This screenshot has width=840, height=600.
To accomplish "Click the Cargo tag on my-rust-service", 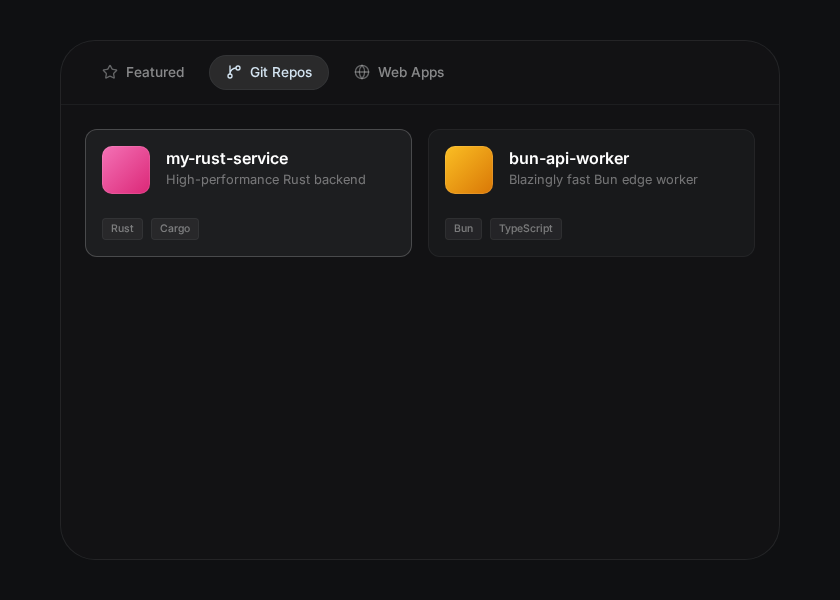I will click(x=174, y=228).
